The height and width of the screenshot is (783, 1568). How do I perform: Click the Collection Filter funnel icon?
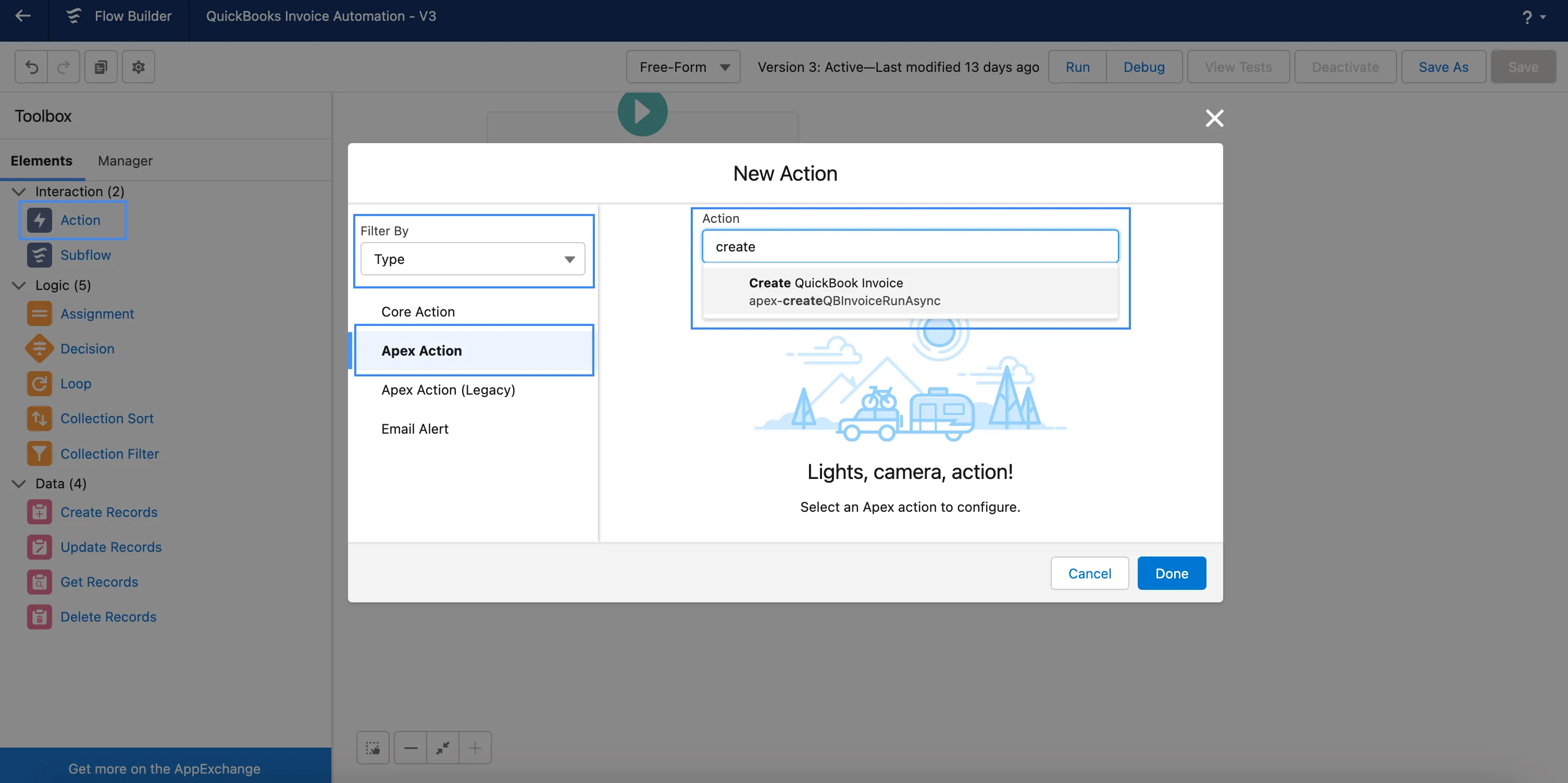(x=39, y=453)
